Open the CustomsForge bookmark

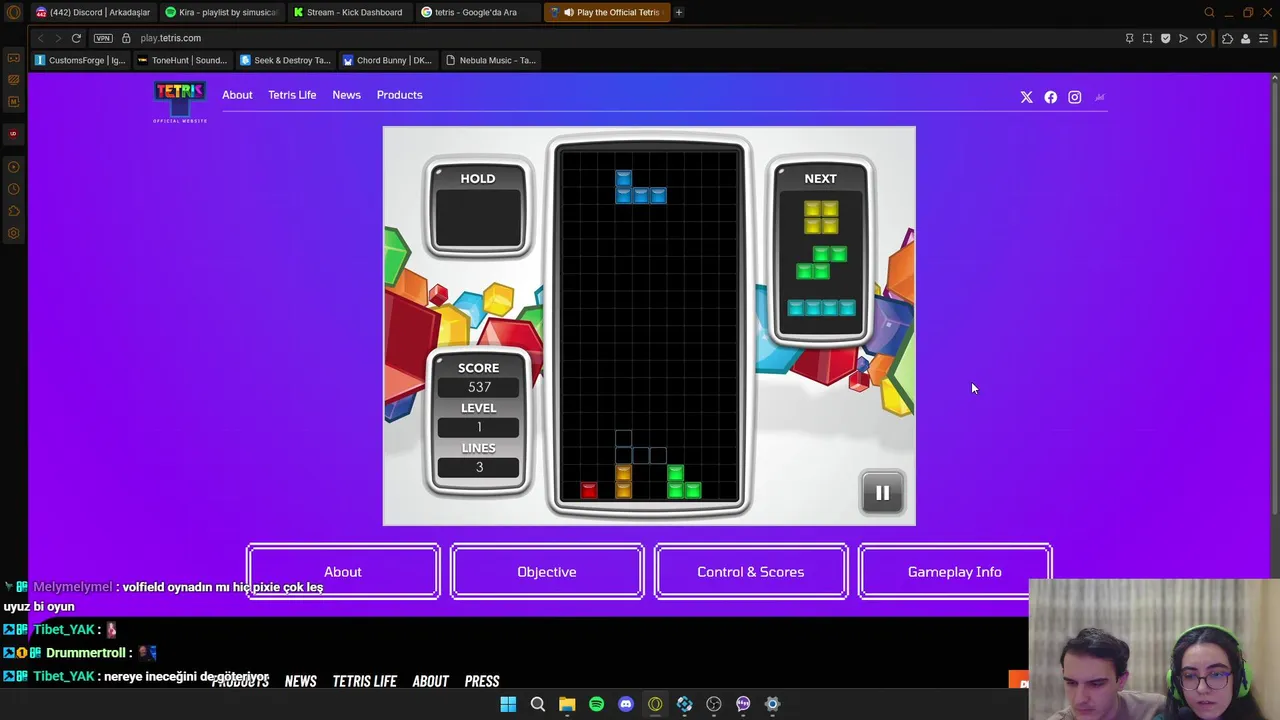pos(80,60)
